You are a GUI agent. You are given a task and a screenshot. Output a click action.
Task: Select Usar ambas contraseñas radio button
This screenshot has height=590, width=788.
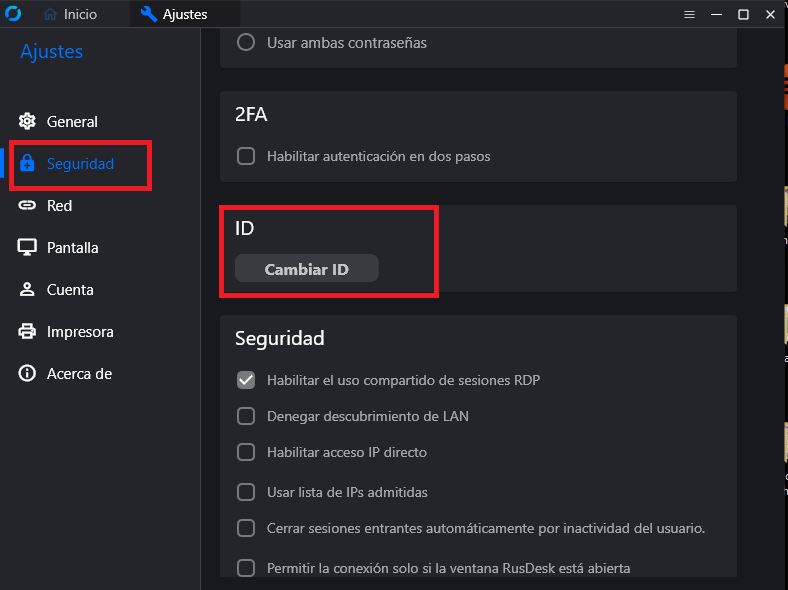(x=246, y=42)
